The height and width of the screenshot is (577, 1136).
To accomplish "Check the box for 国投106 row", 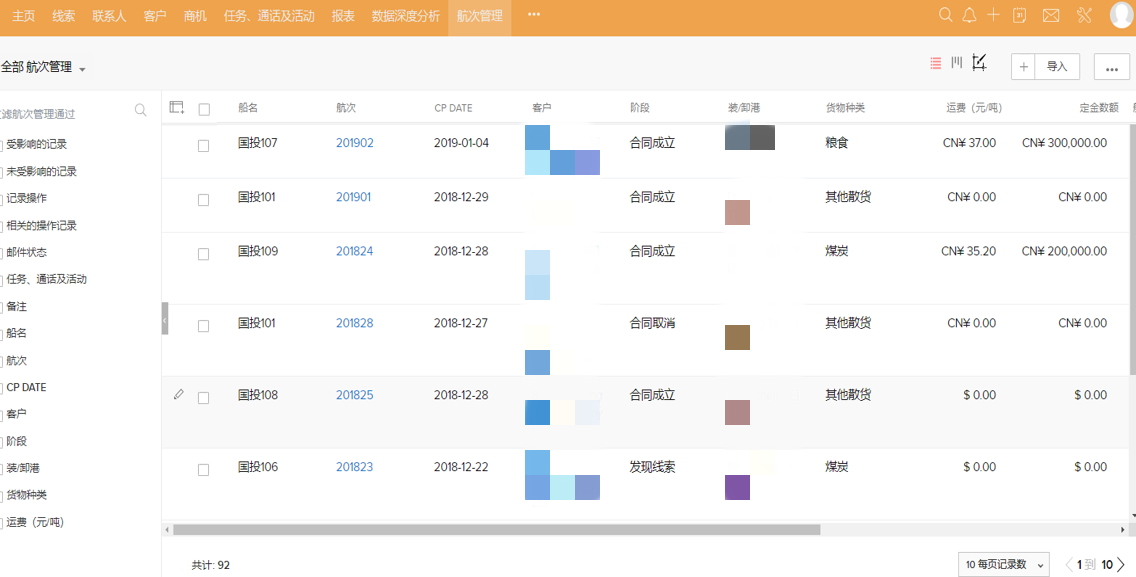I will (x=204, y=469).
